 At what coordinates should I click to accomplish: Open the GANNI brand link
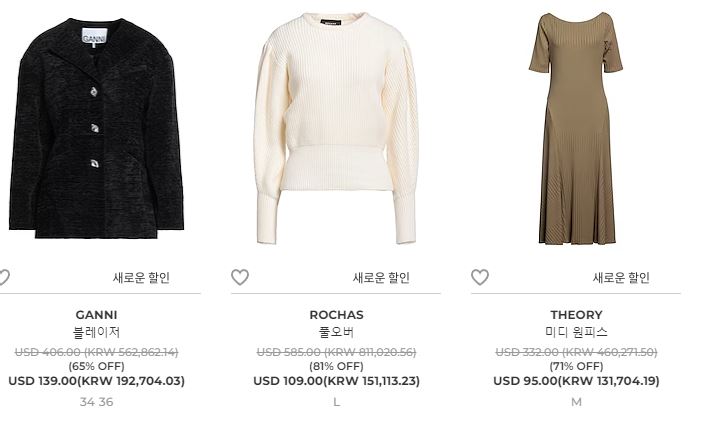(96, 315)
